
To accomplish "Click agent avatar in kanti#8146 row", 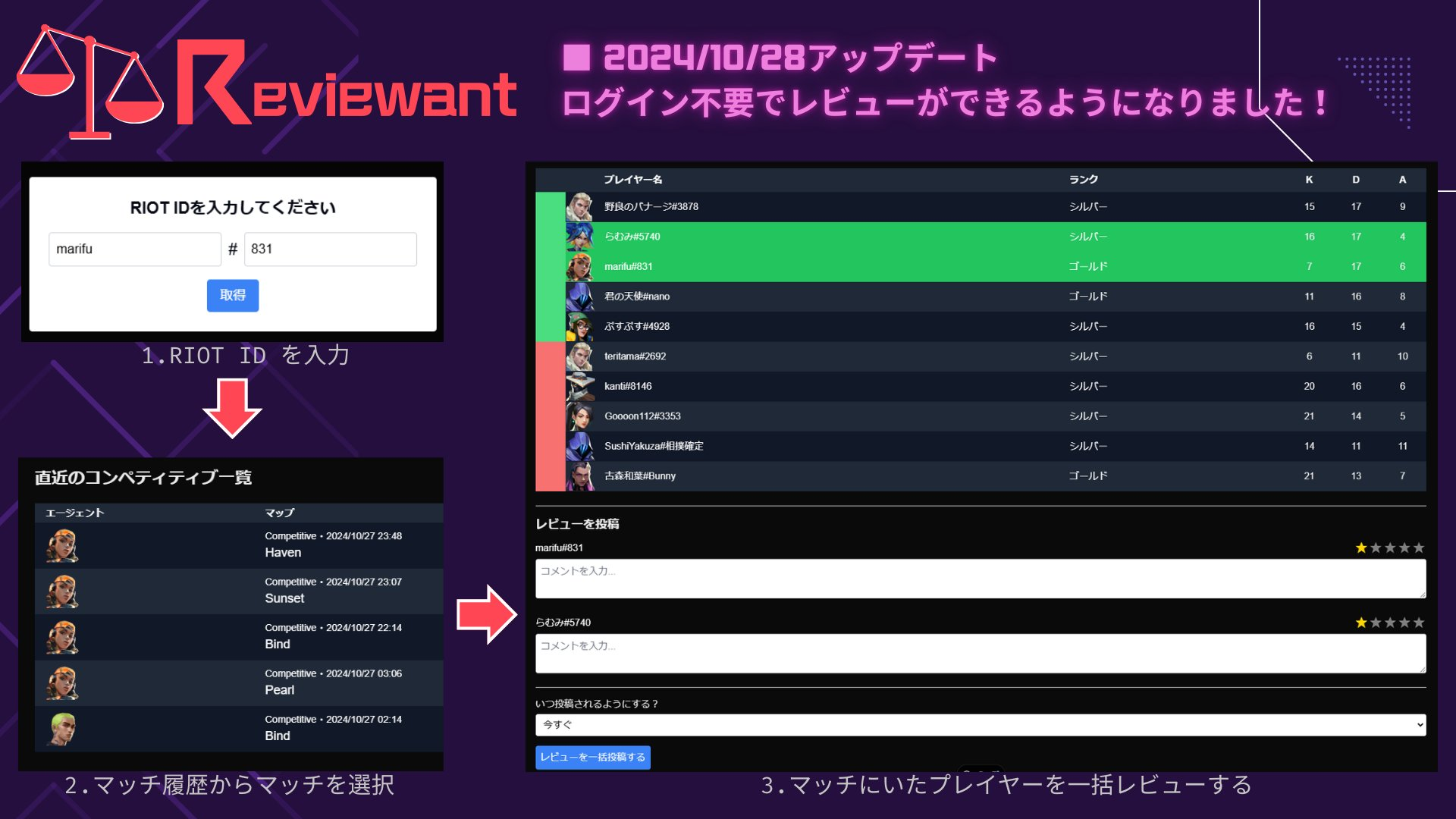I will click(580, 387).
